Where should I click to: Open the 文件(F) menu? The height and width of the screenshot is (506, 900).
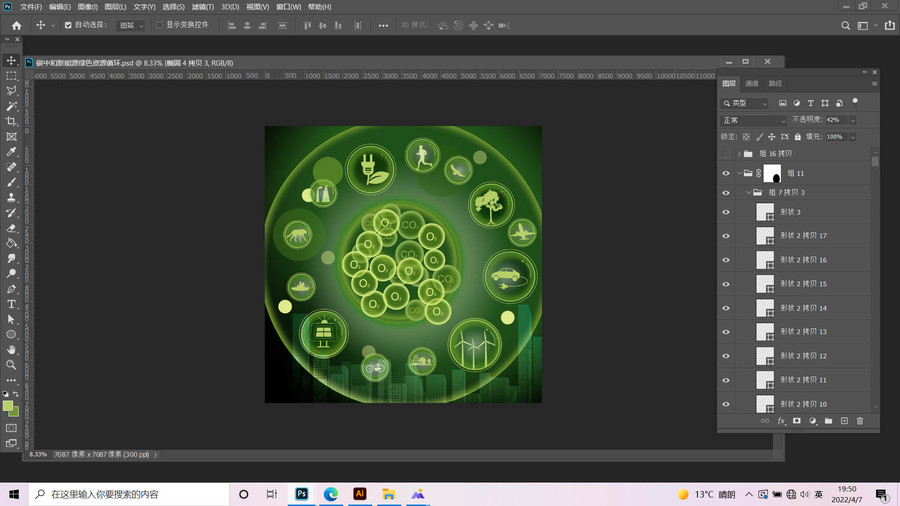click(x=31, y=7)
